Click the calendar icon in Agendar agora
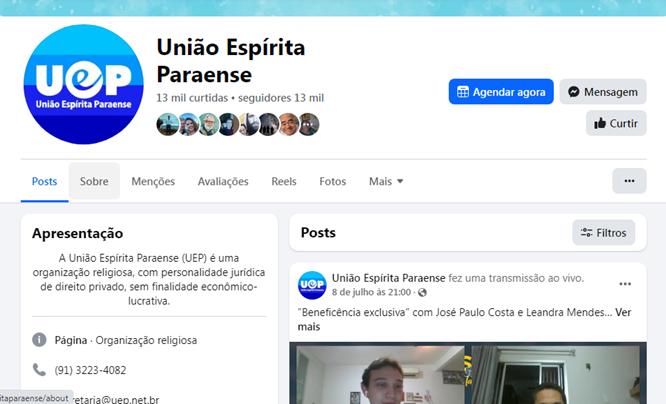Image resolution: width=666 pixels, height=404 pixels. coord(463,92)
